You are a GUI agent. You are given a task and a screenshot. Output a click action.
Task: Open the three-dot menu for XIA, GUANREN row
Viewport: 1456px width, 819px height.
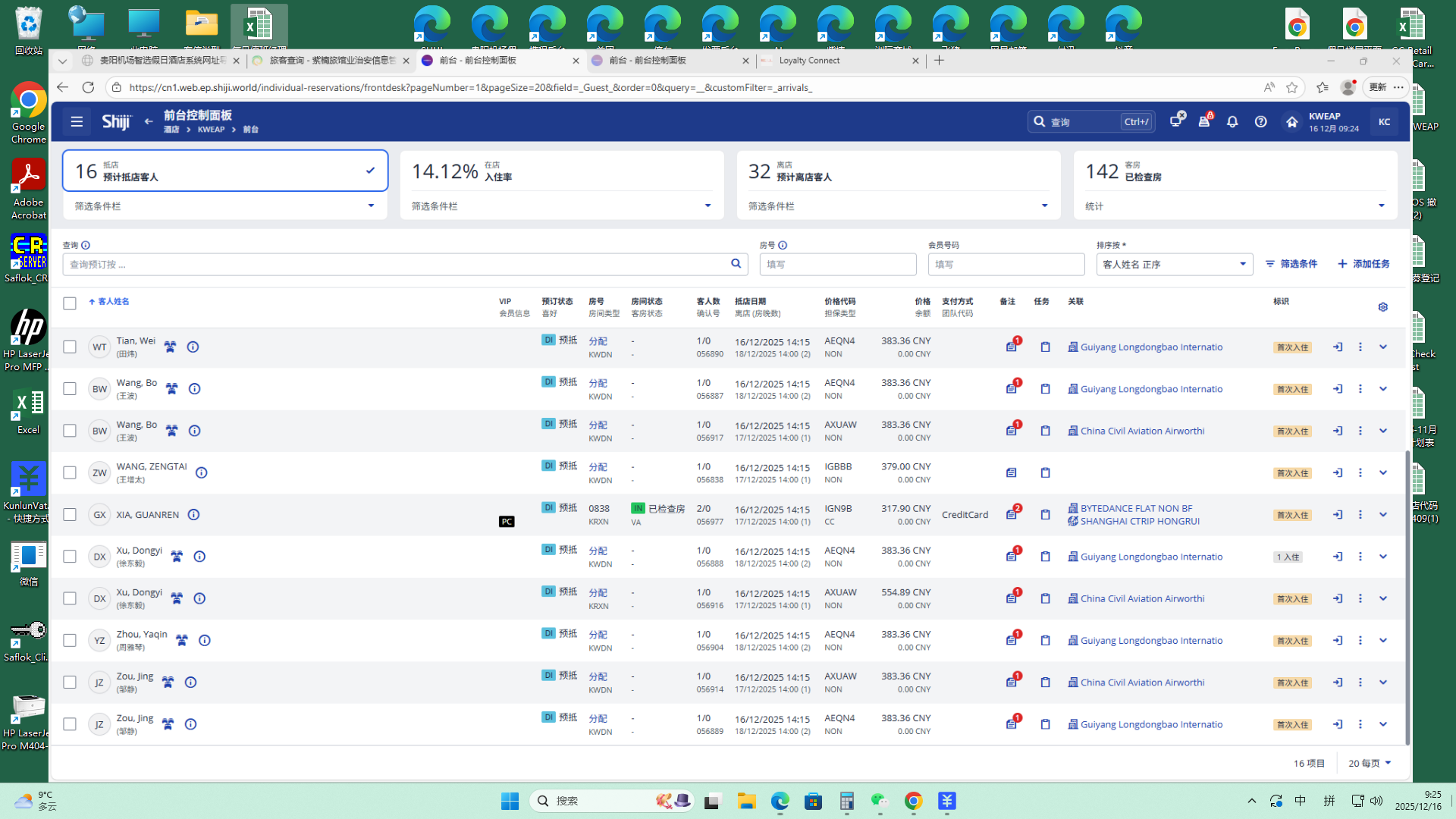pos(1360,514)
